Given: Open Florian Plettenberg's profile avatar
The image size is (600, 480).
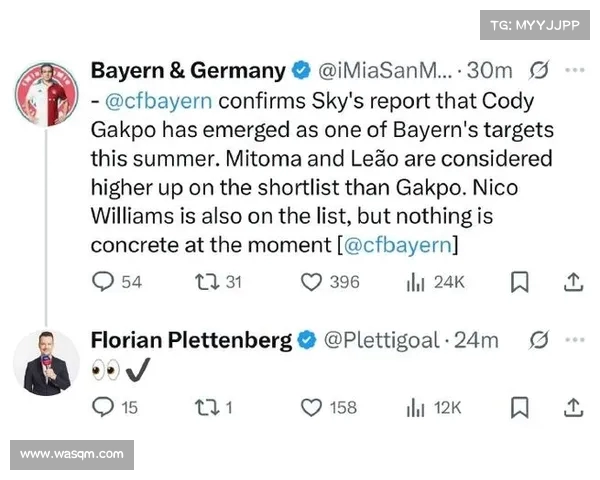Looking at the screenshot, I should coord(46,361).
